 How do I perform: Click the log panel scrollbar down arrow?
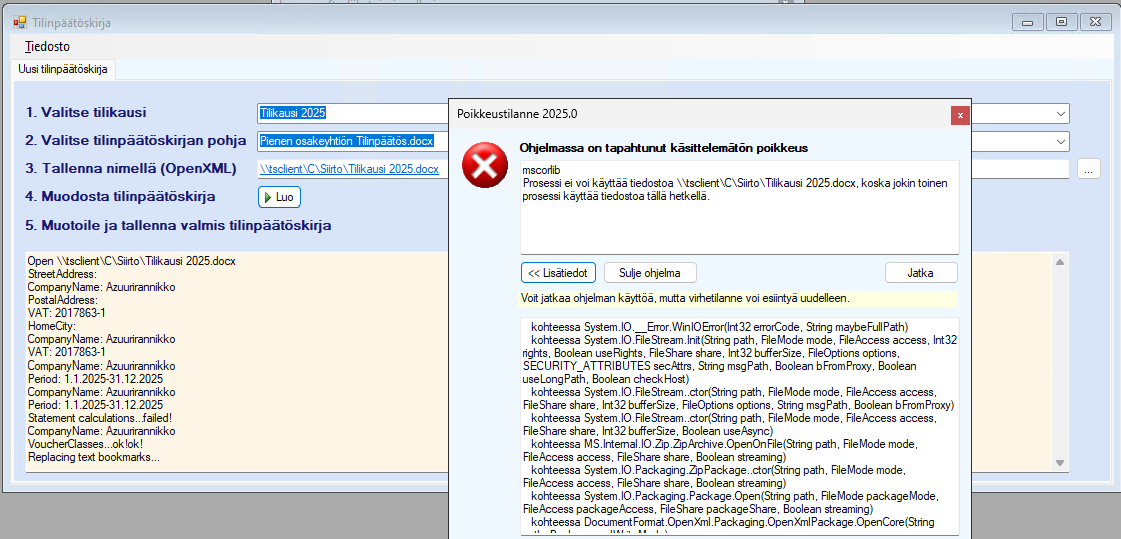pyautogui.click(x=1060, y=463)
